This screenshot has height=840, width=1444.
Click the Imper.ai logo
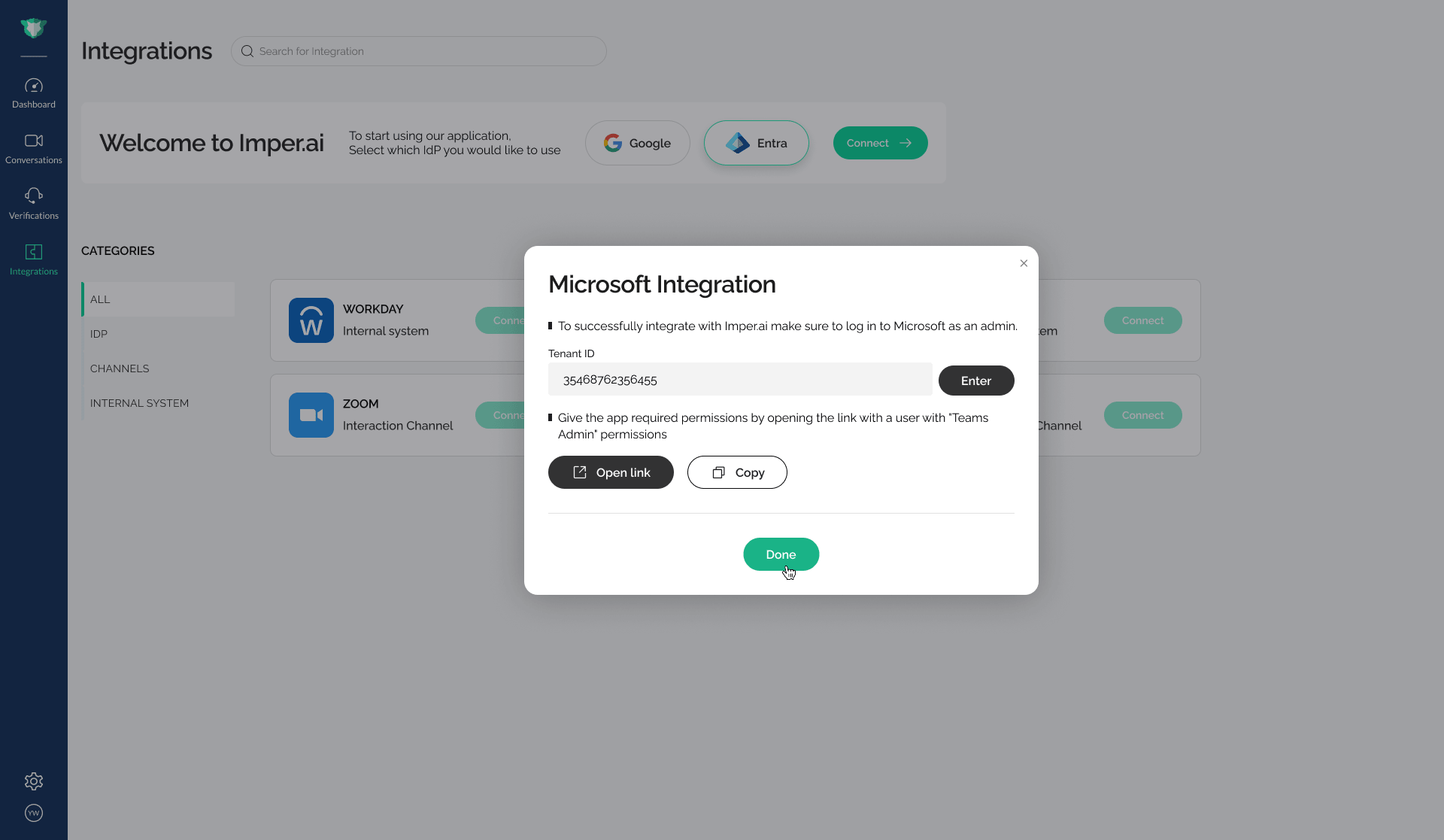tap(33, 28)
